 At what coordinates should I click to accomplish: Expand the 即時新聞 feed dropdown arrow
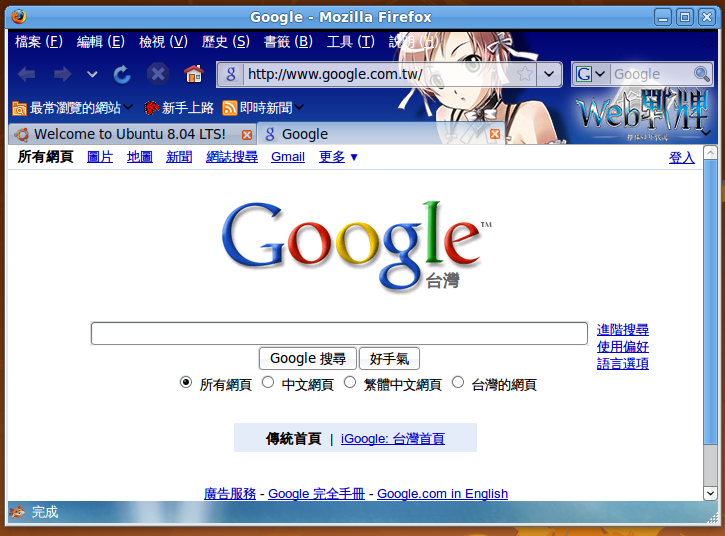(299, 107)
